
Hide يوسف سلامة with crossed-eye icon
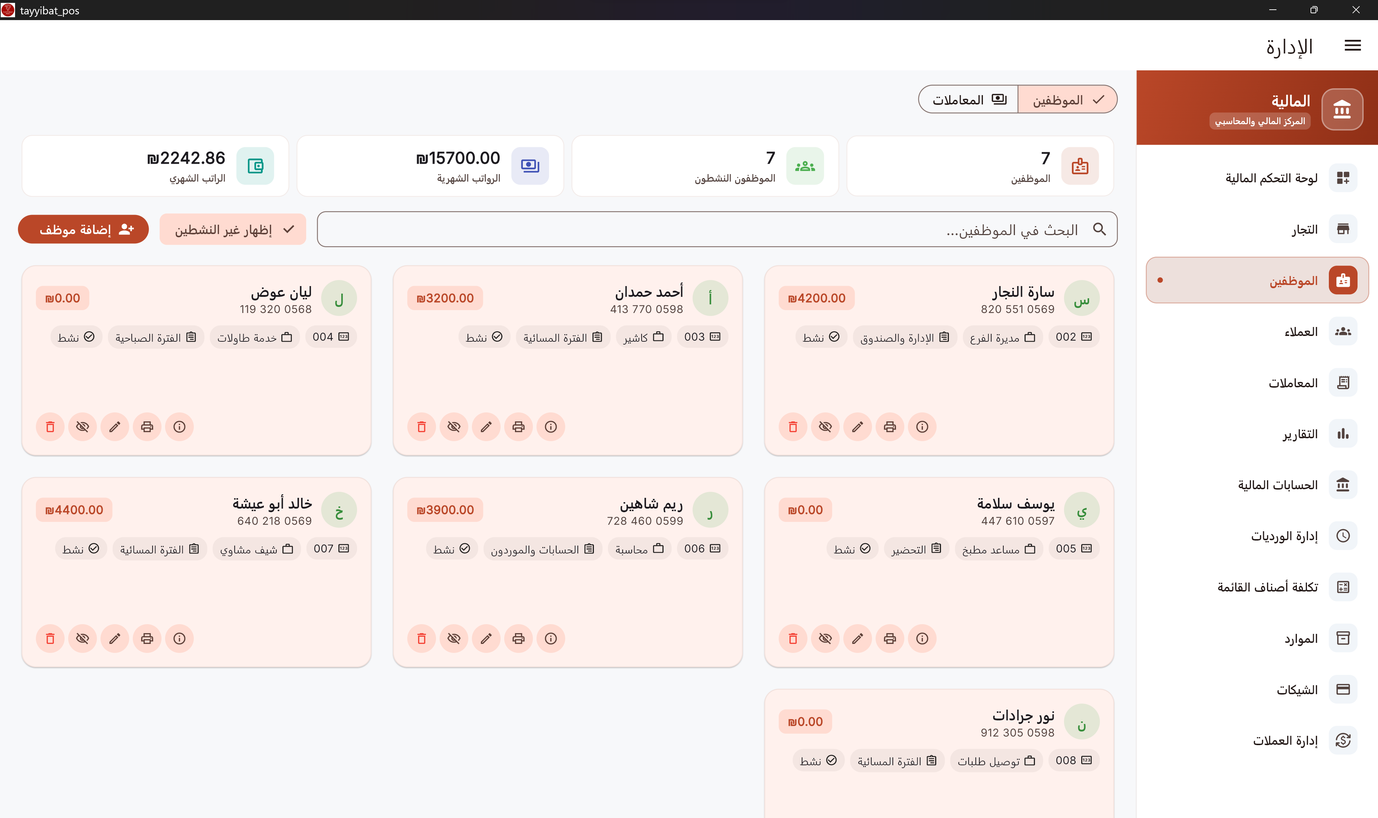tap(825, 638)
